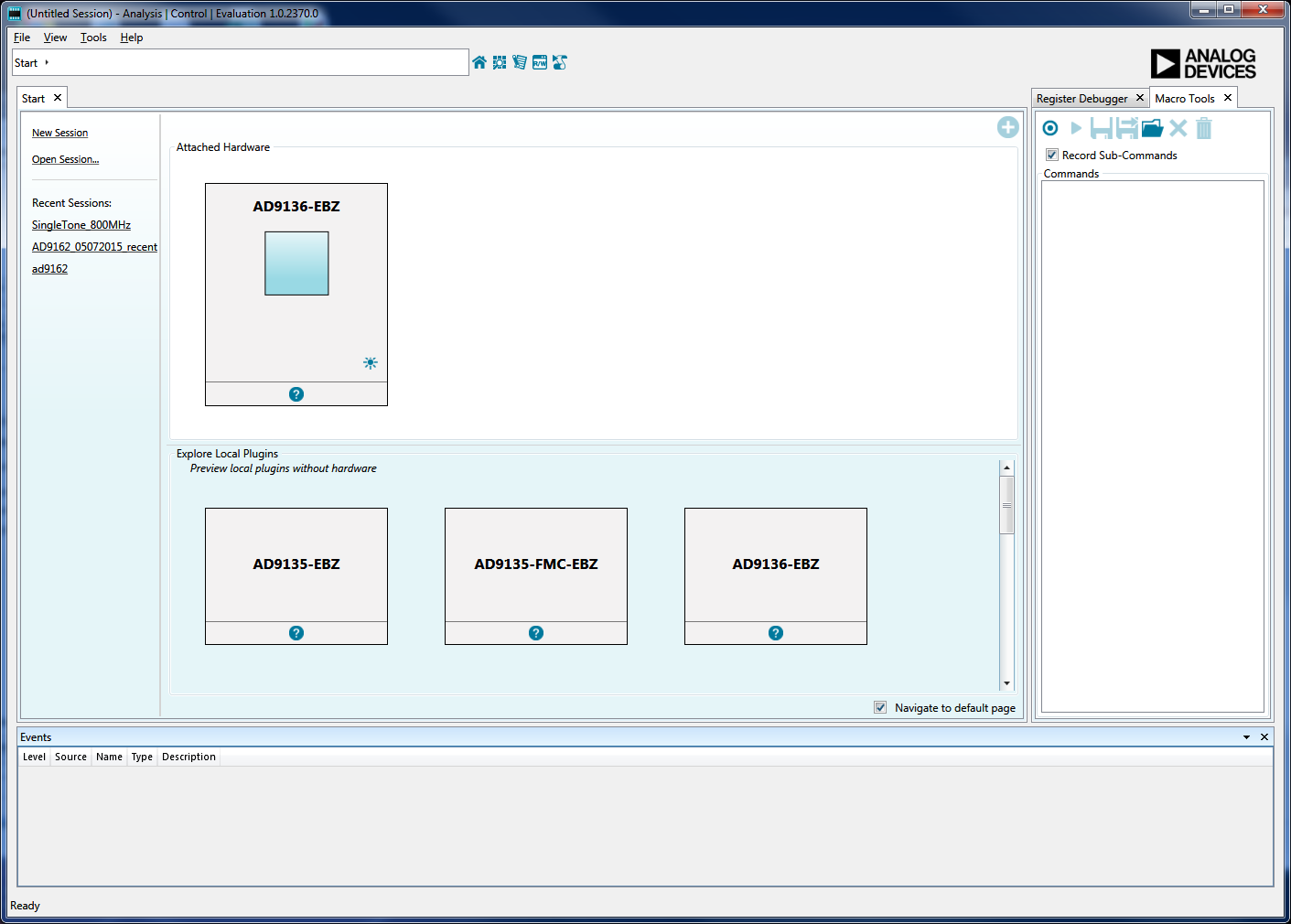
Task: Click the Home icon in the toolbar
Action: [x=479, y=62]
